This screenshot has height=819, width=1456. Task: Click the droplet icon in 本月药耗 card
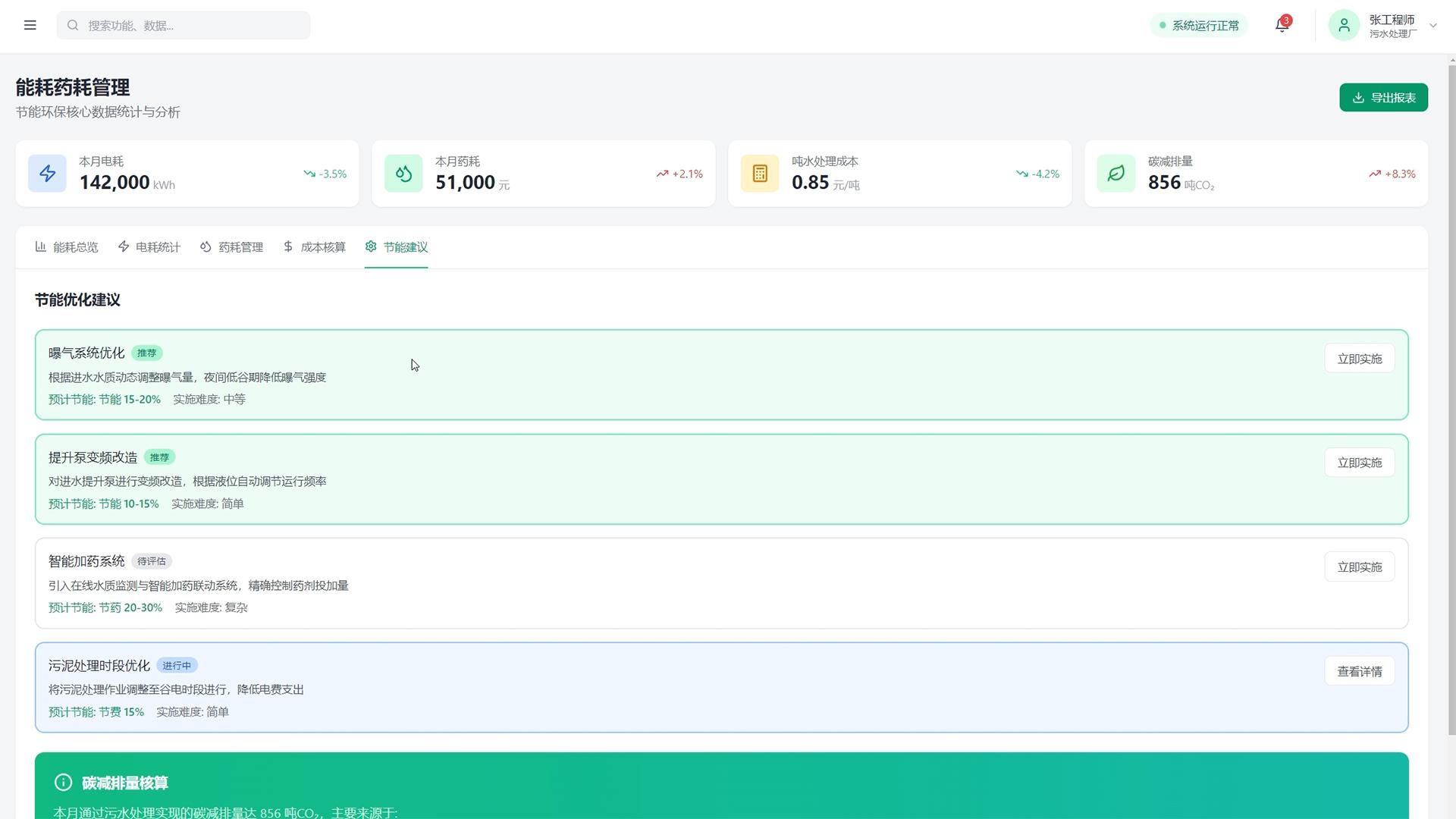[403, 174]
